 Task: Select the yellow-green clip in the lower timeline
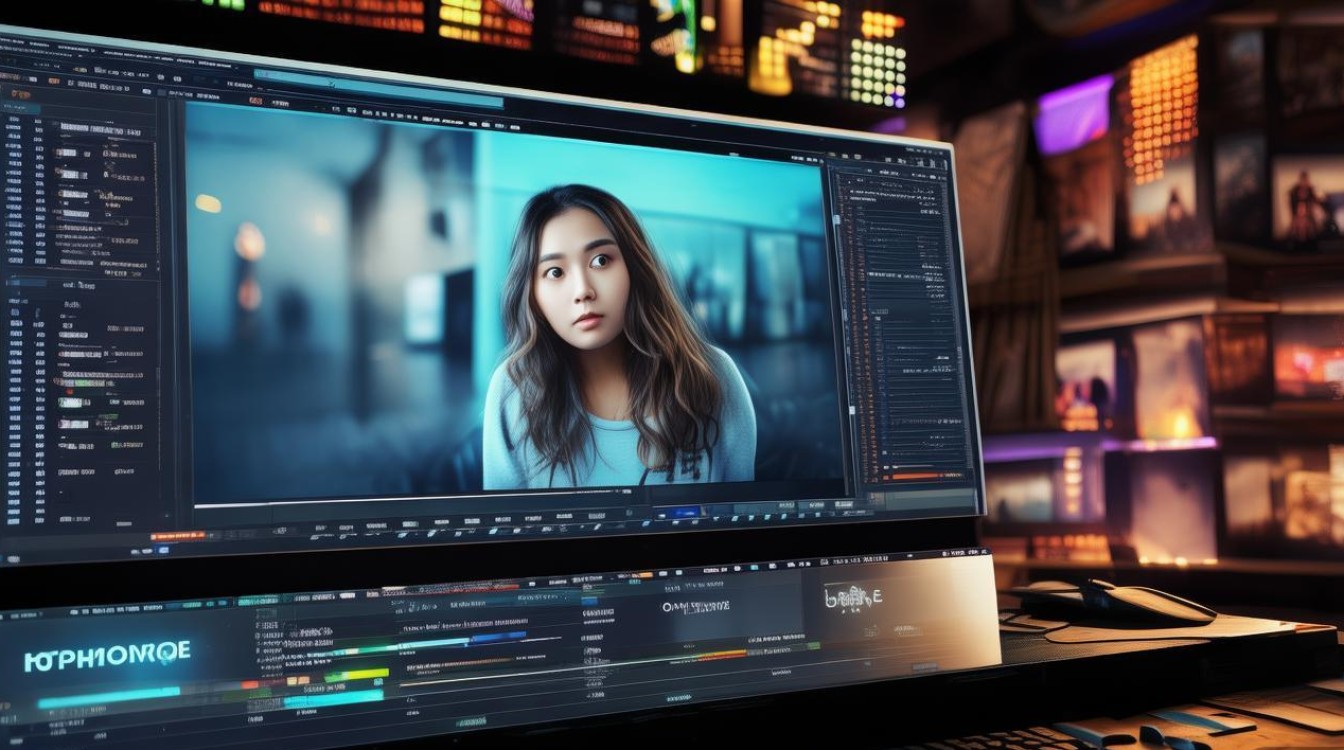tap(356, 676)
